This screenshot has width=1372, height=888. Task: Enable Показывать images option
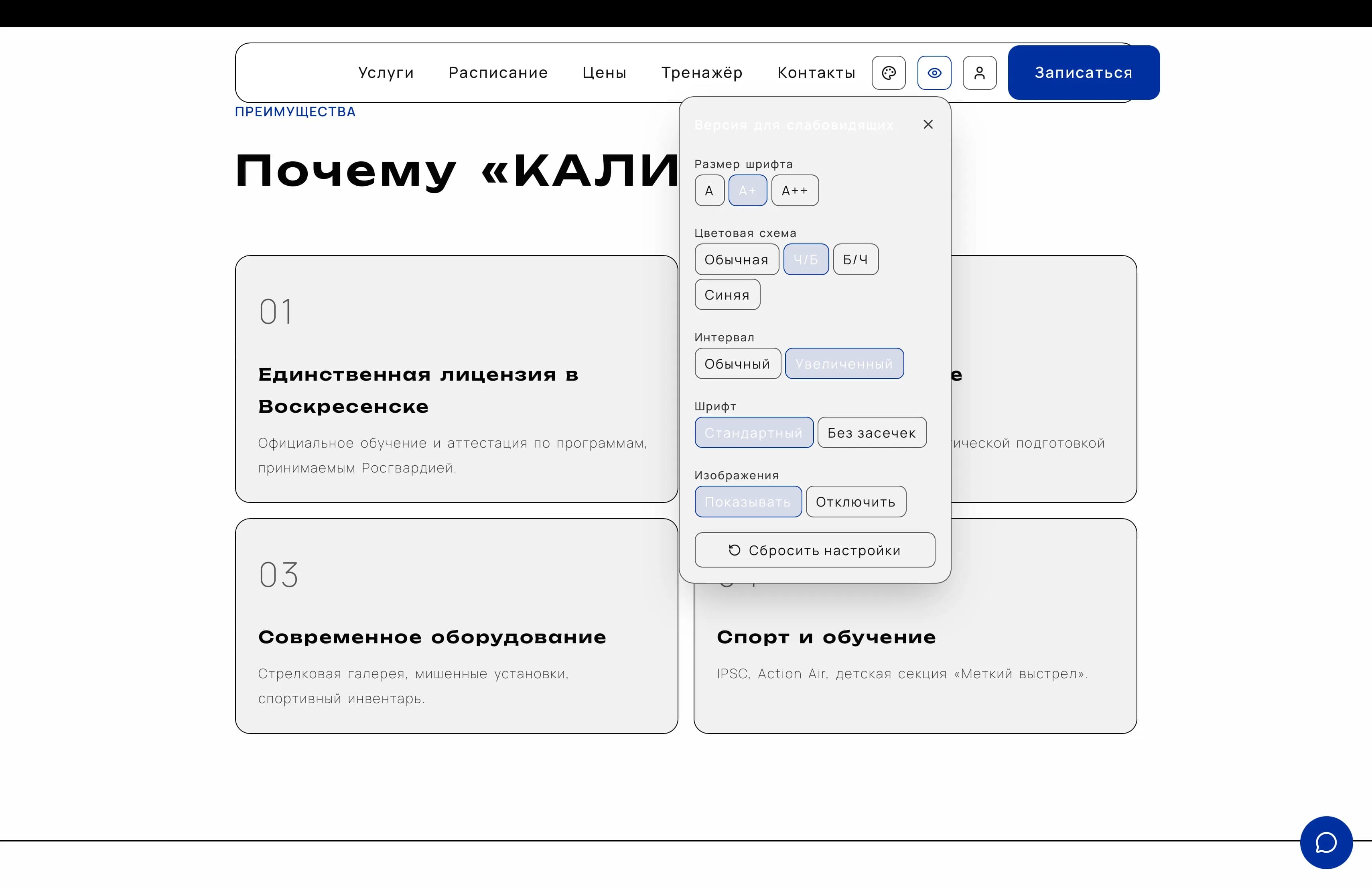pos(748,502)
